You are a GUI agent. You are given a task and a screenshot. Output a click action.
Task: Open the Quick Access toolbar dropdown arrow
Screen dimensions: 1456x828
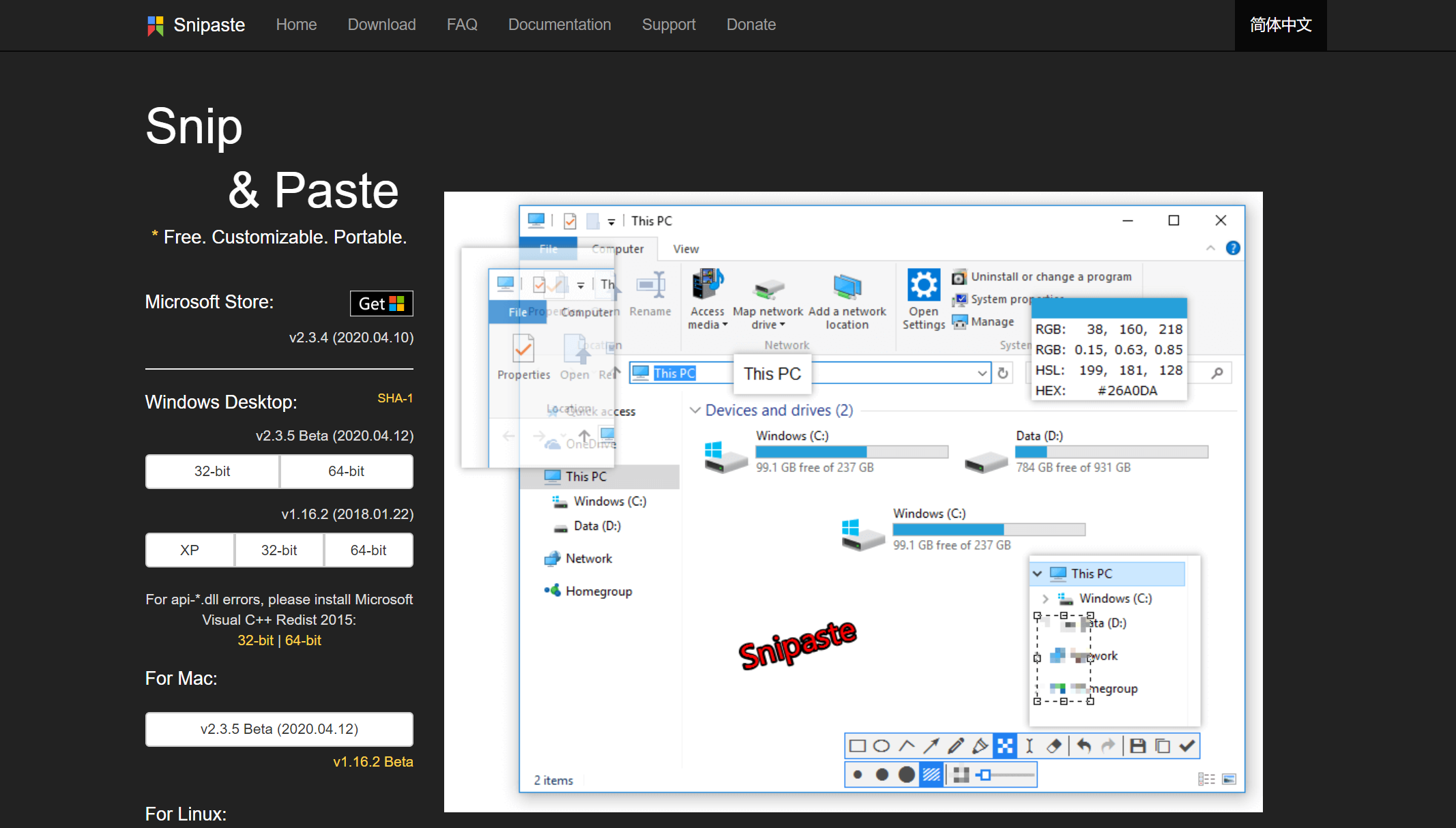click(x=611, y=222)
